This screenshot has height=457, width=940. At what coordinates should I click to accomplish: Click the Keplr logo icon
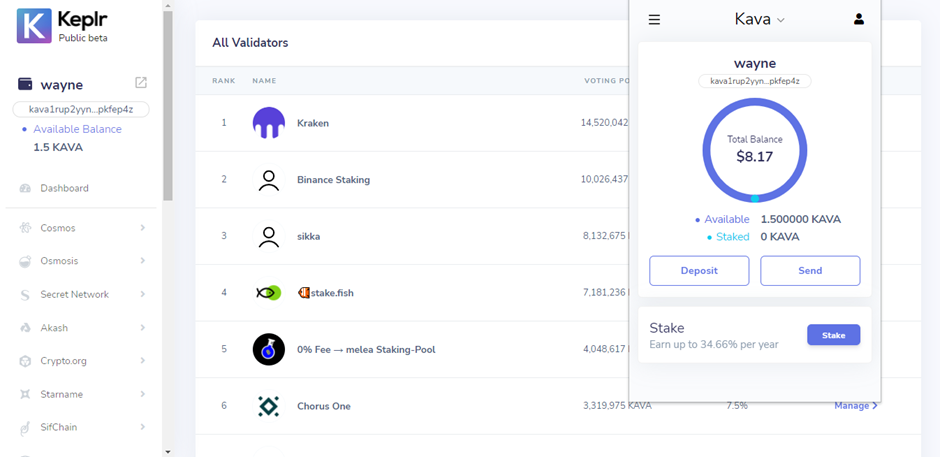34,26
